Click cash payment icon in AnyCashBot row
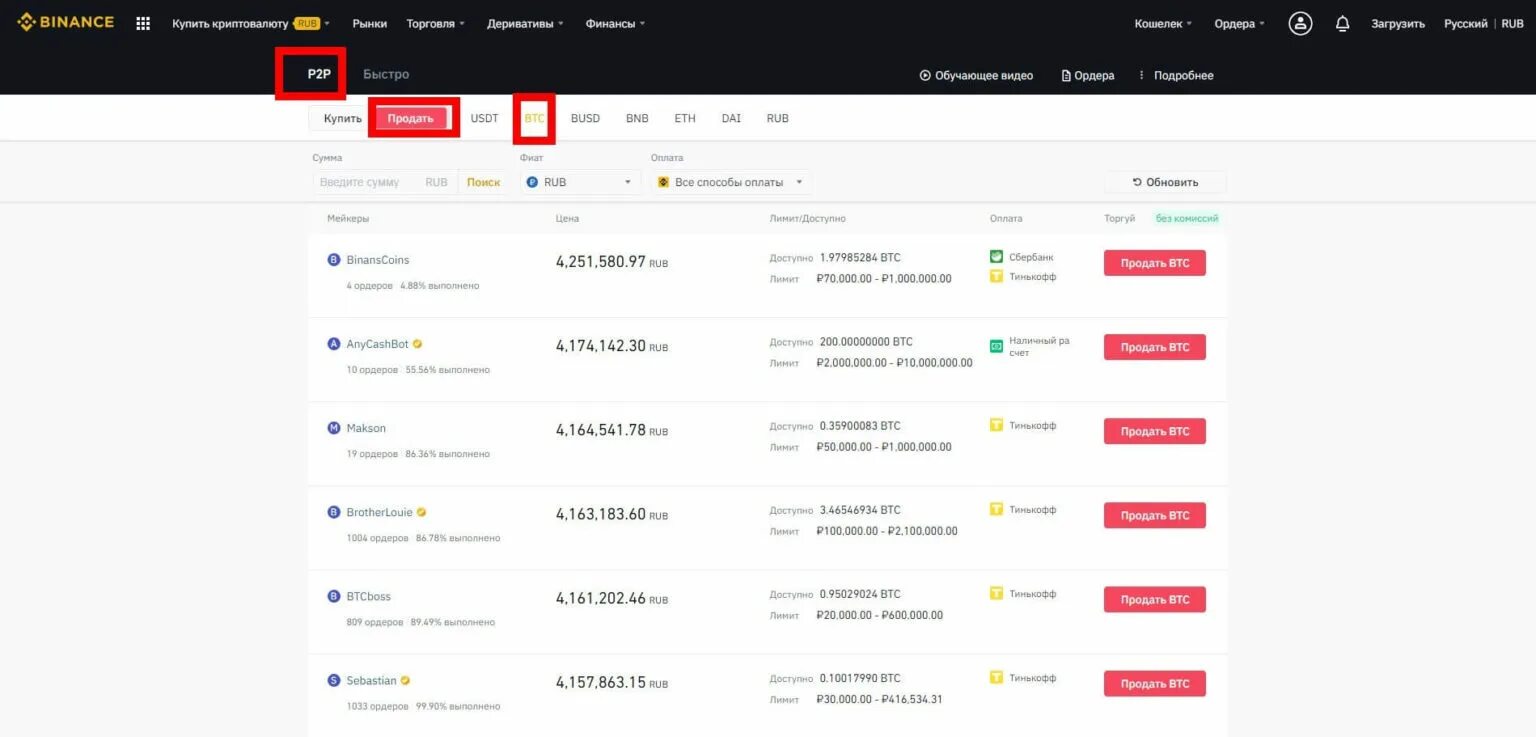 coord(996,346)
